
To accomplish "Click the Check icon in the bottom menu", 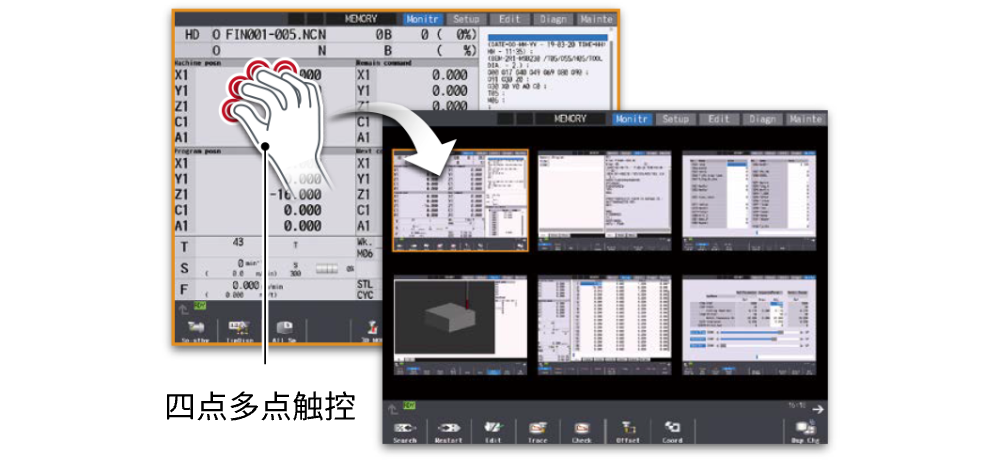I will tap(581, 430).
